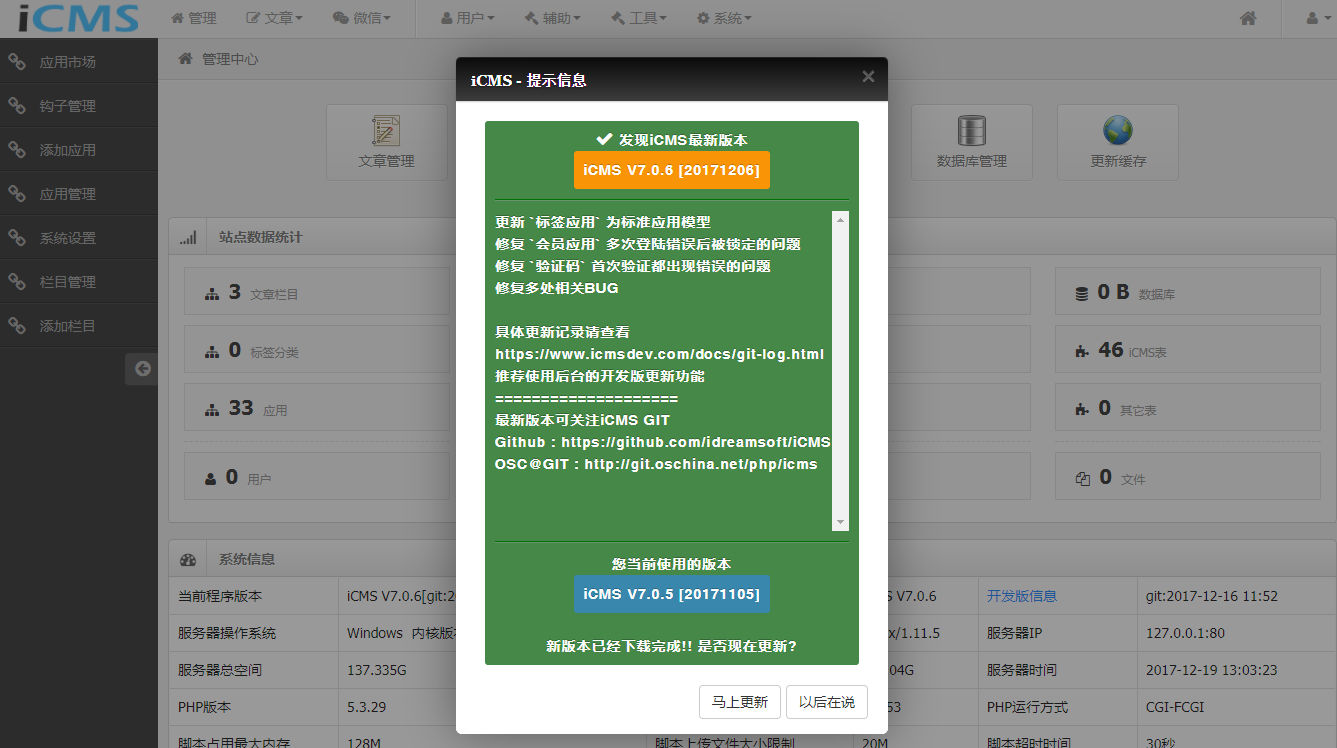
Task: Click 管理中心 breadcrumb text
Action: tap(230, 59)
